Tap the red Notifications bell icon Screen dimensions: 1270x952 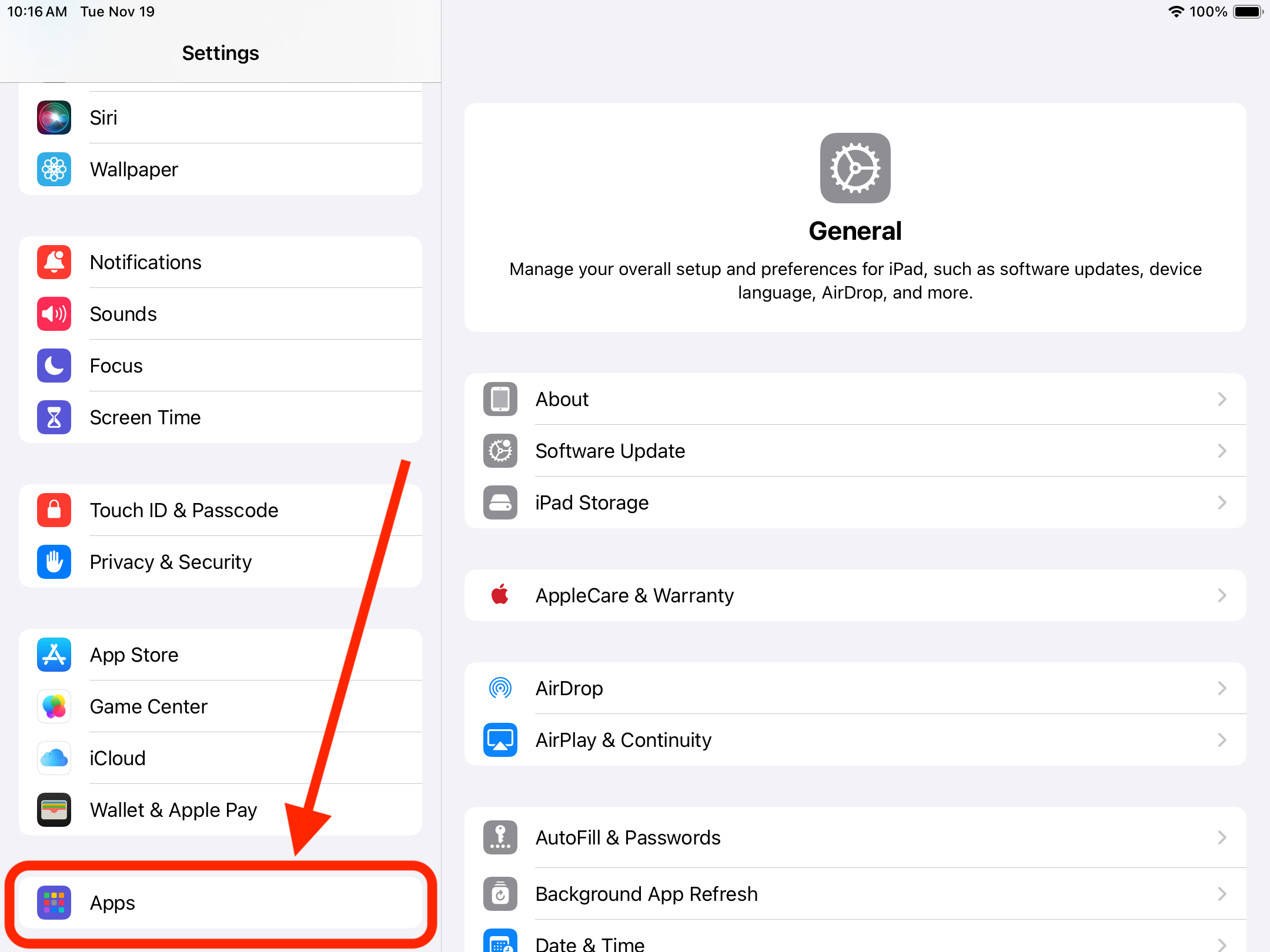54,262
